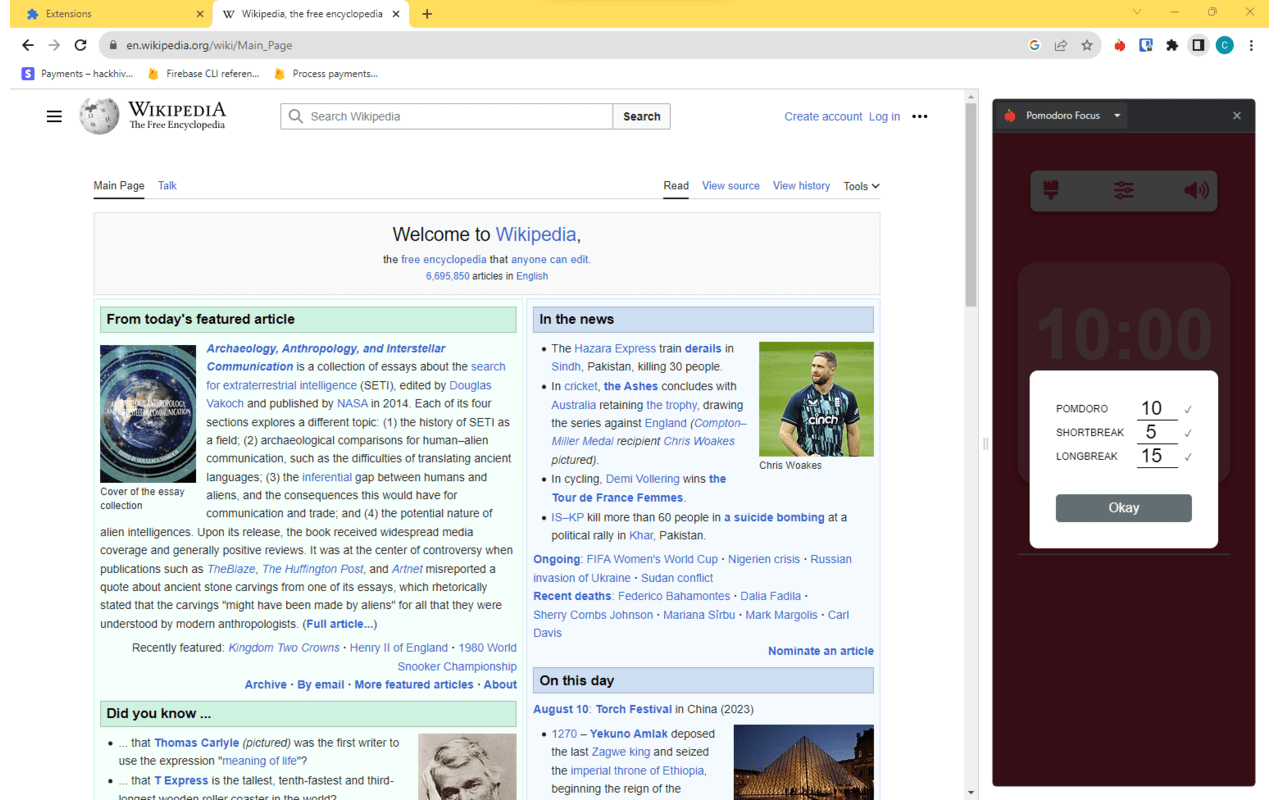Click the side panel resize handle
The image size is (1280, 800).
coord(985,444)
